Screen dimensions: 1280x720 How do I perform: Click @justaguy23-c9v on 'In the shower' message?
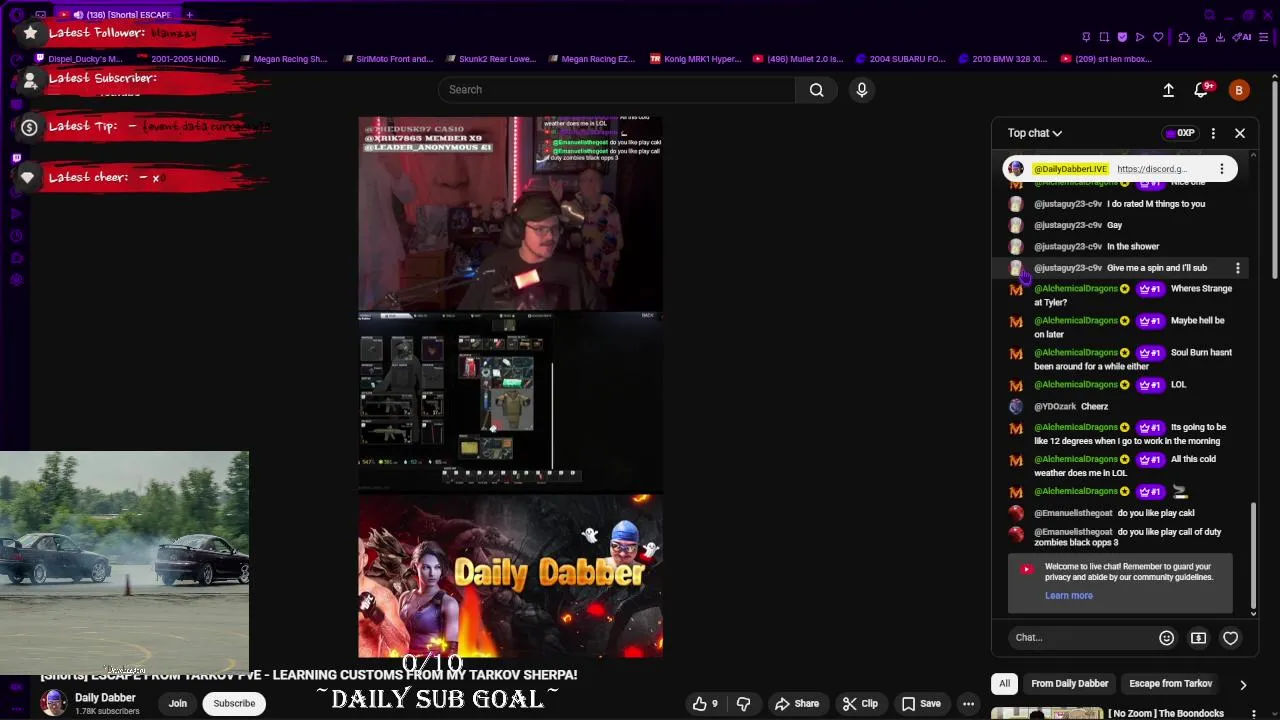[x=1068, y=247]
